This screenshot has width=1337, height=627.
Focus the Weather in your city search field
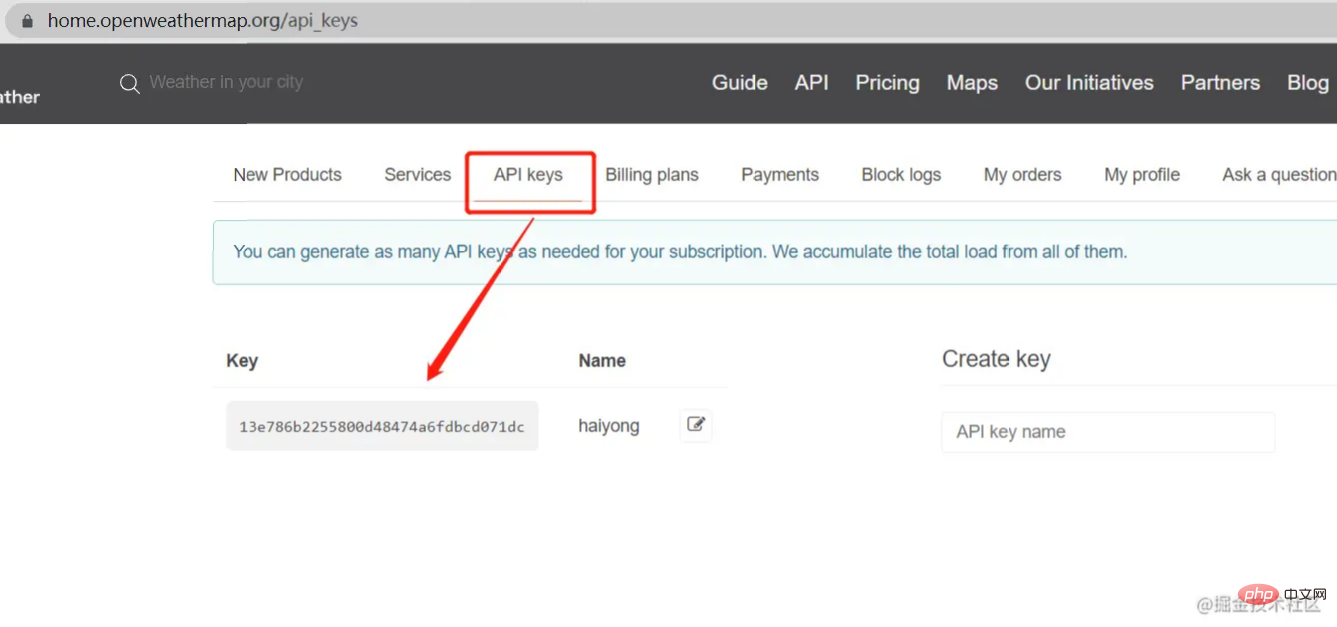[226, 82]
